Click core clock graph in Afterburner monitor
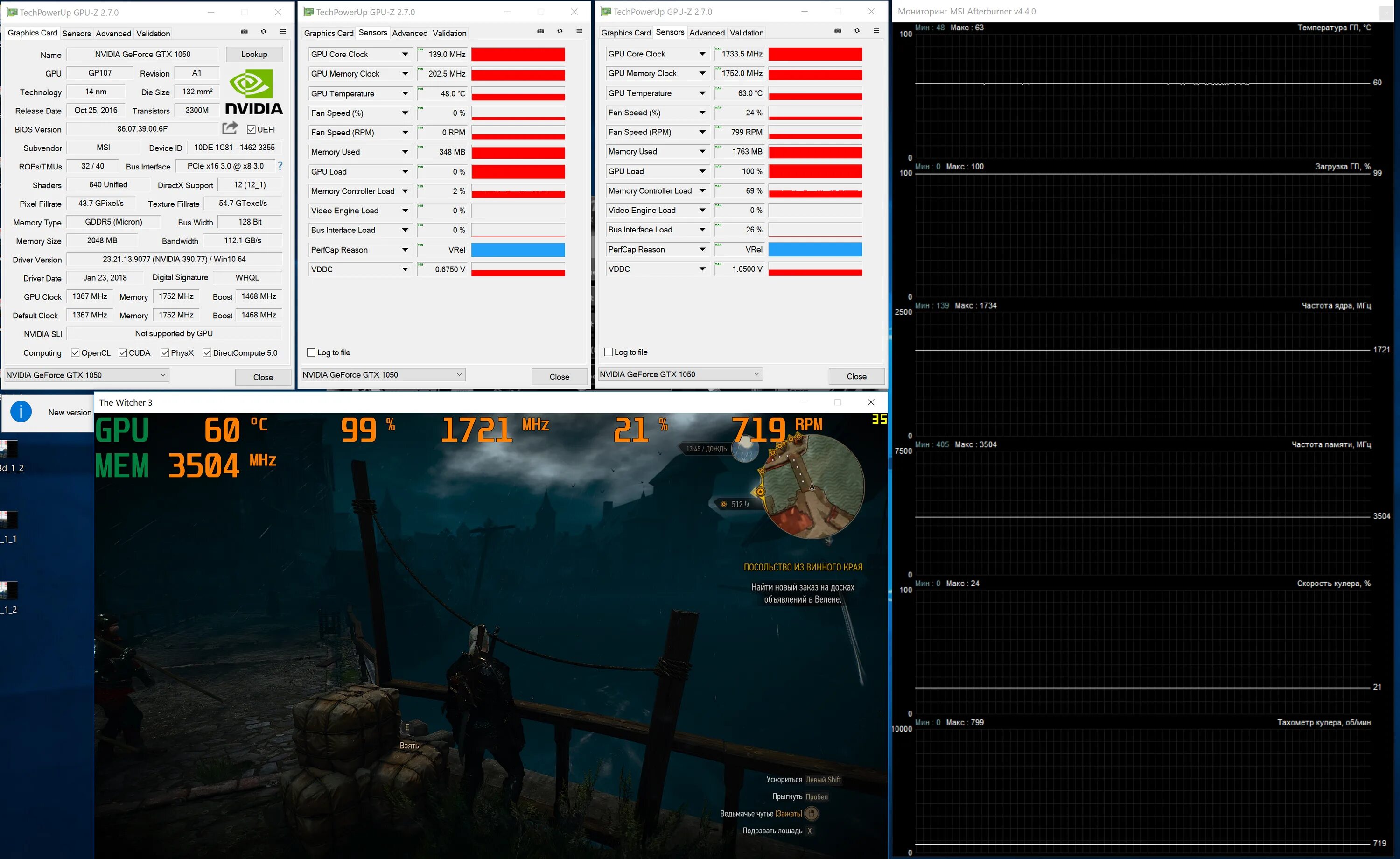1400x859 pixels. 1142,373
